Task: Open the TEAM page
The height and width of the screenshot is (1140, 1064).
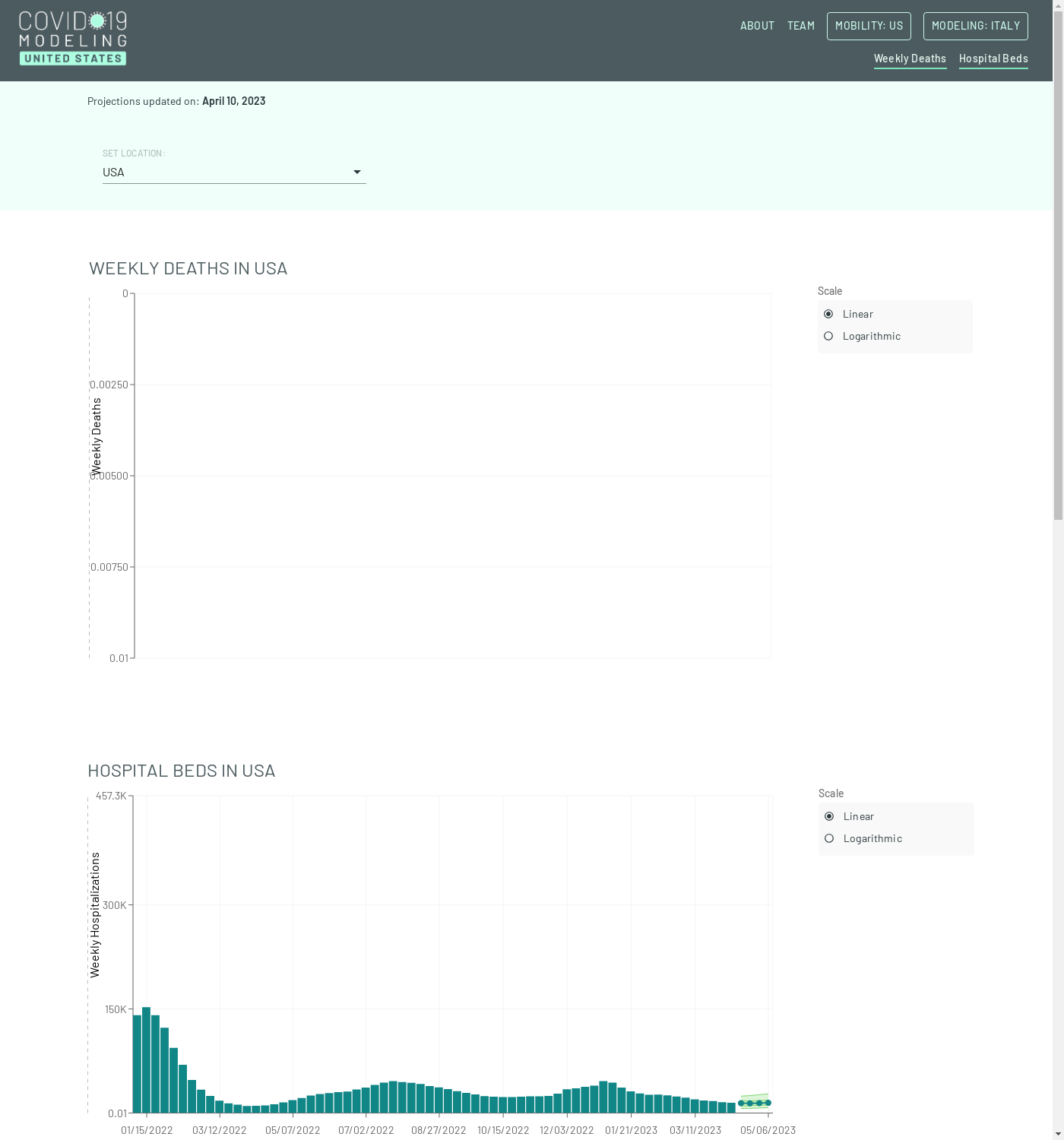Action: click(x=801, y=26)
